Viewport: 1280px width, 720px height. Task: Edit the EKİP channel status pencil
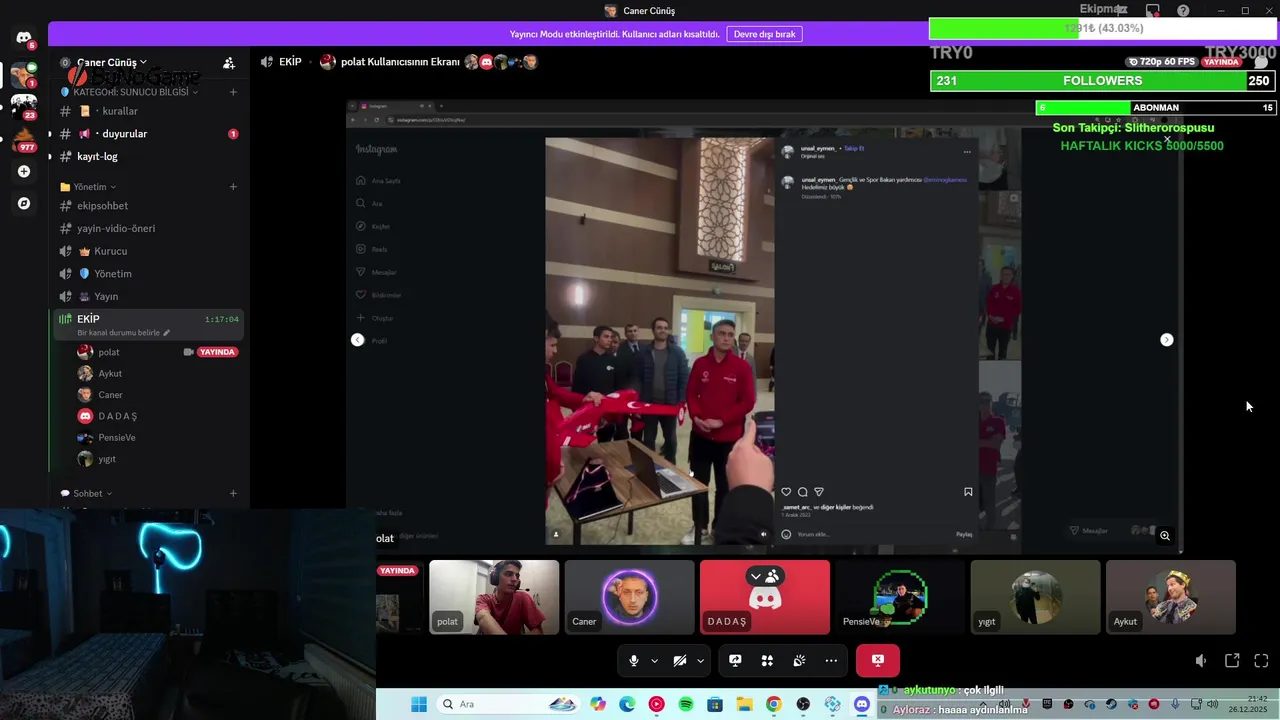167,333
